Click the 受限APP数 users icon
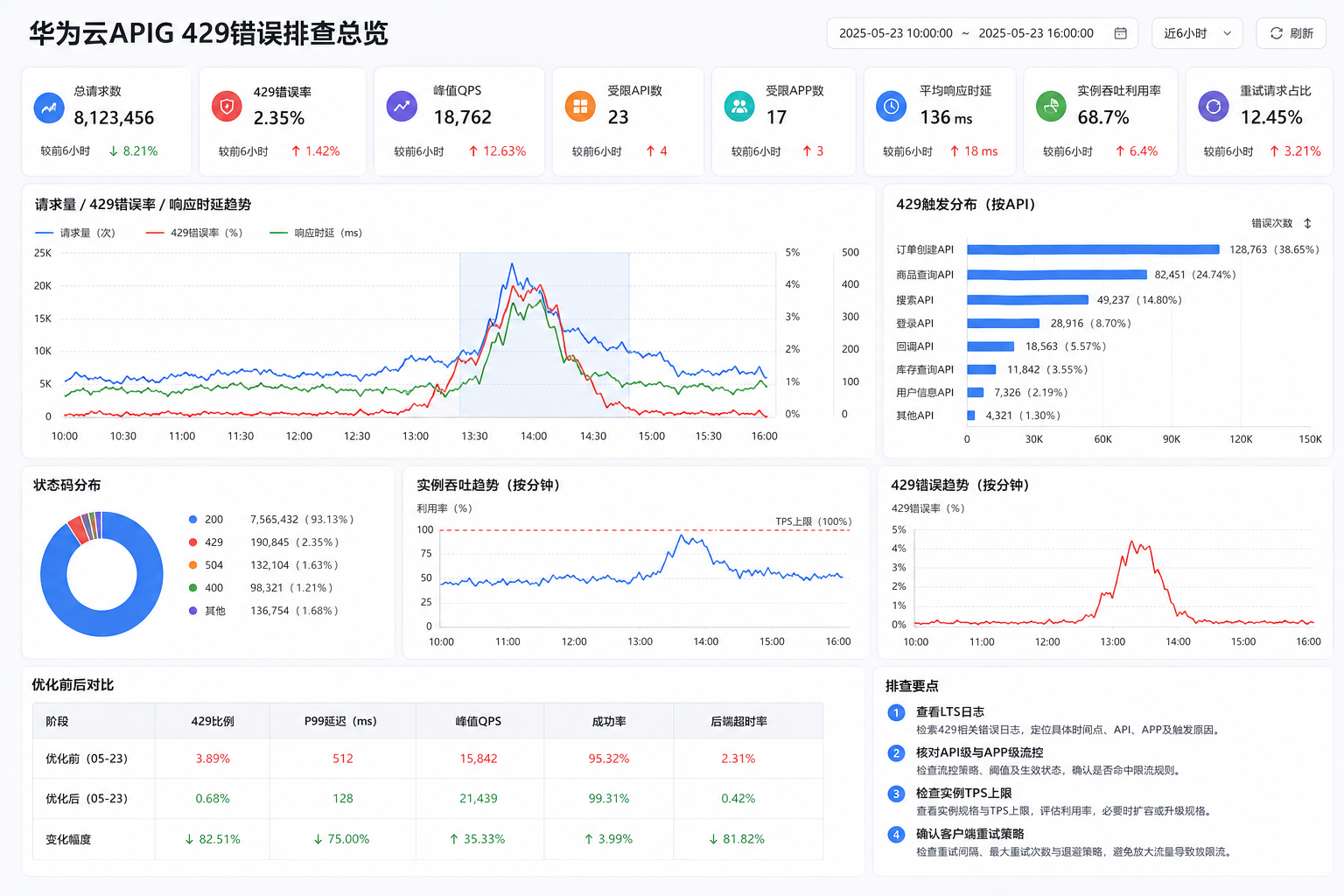The height and width of the screenshot is (896, 1344). 739,107
